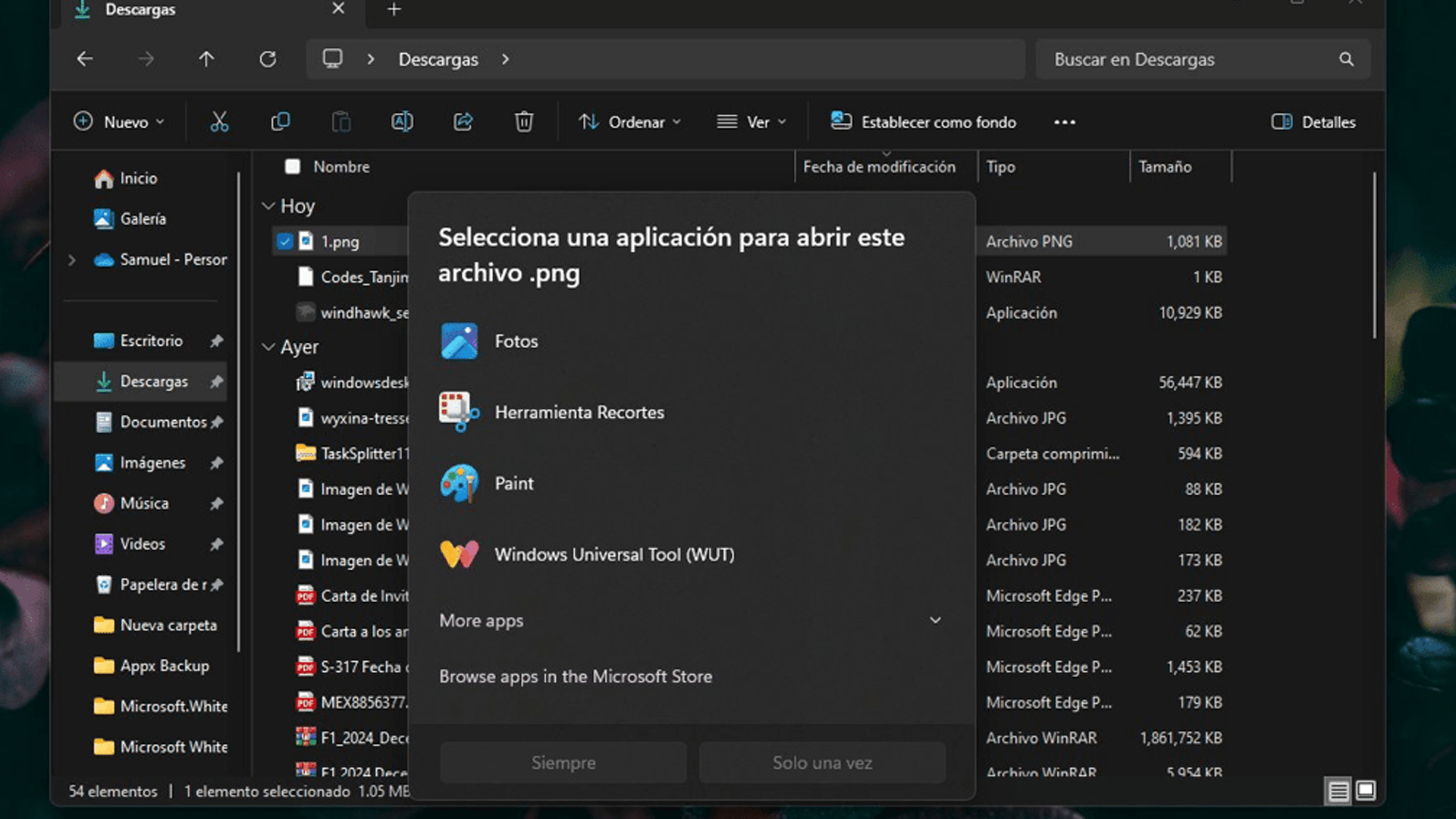
Task: Collapse the Hoy file group
Action: pos(268,206)
